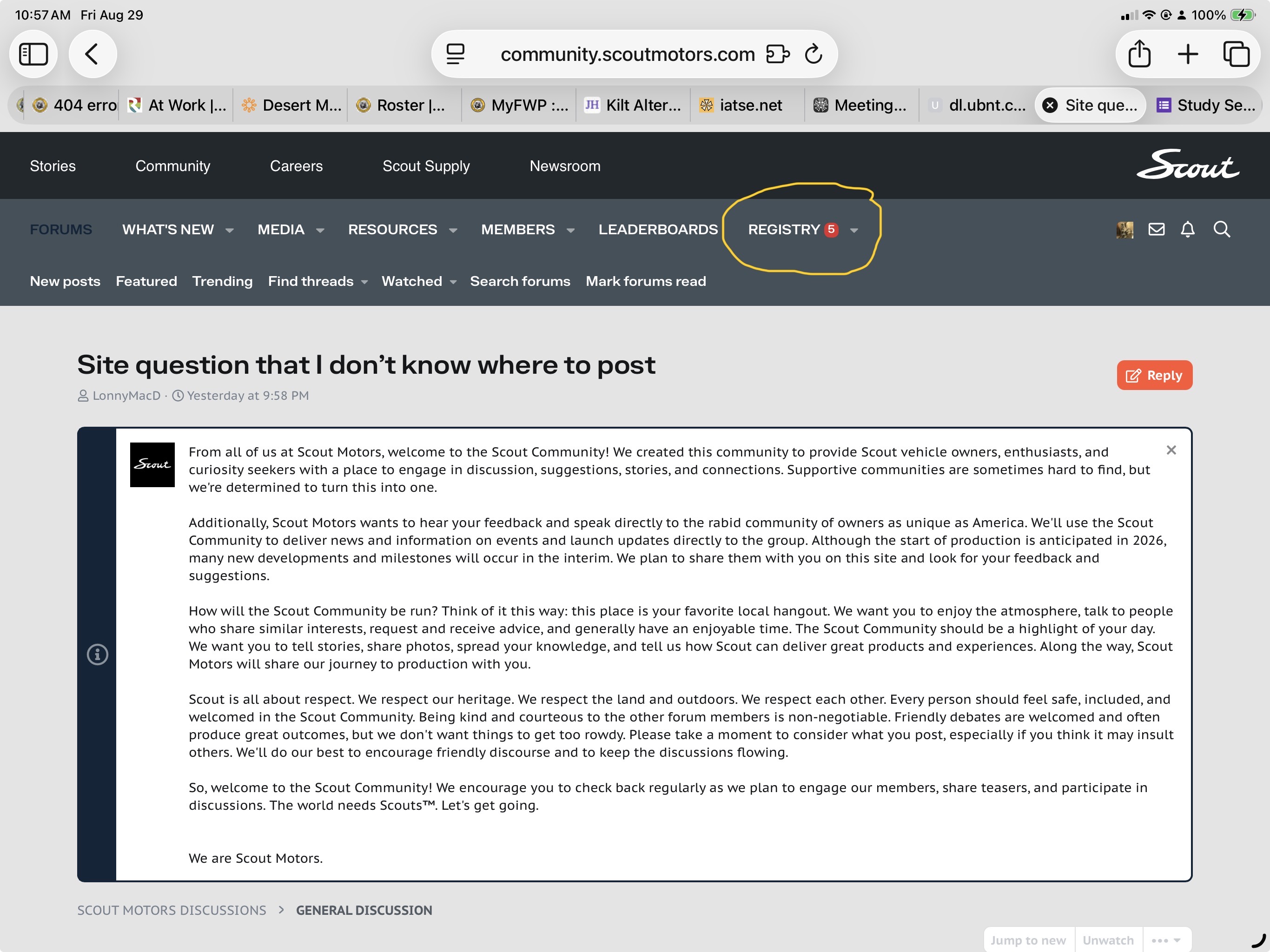Switch to the 404 error tab

(72, 105)
